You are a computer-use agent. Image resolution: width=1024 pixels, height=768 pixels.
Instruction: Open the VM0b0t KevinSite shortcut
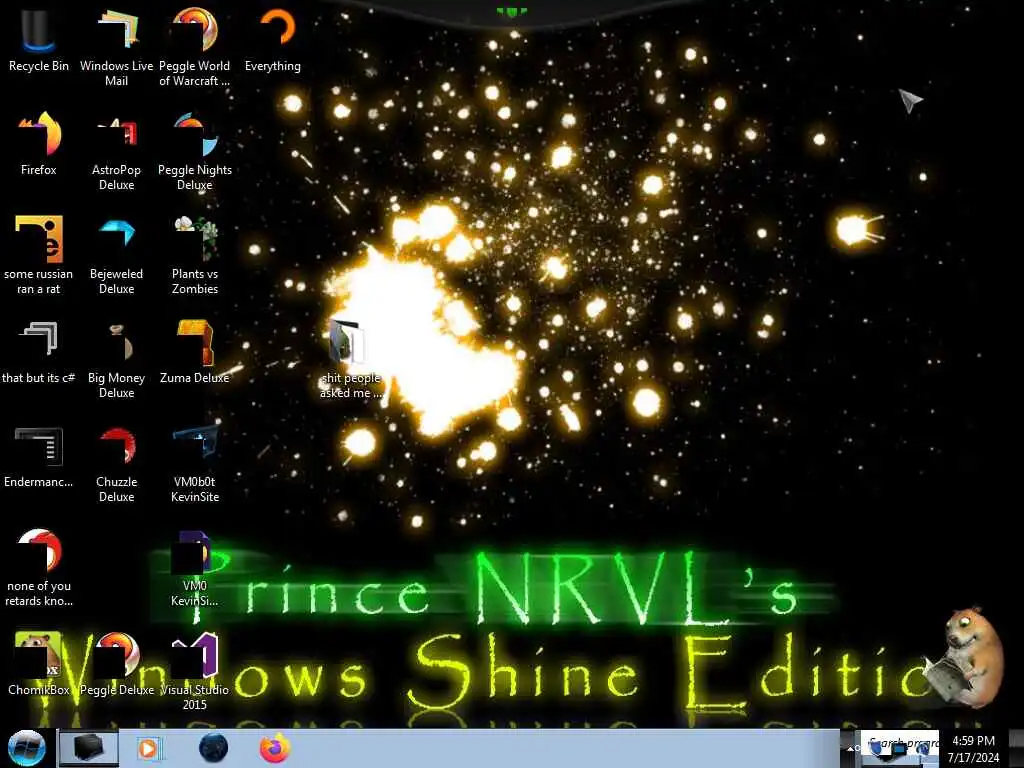pos(195,464)
